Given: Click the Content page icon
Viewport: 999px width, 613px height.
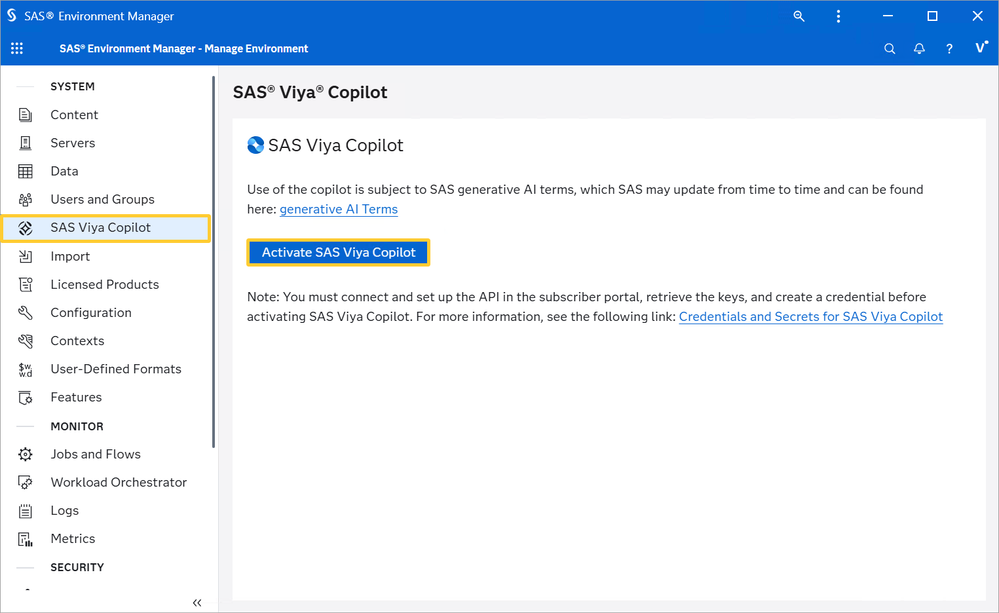Looking at the screenshot, I should [25, 115].
